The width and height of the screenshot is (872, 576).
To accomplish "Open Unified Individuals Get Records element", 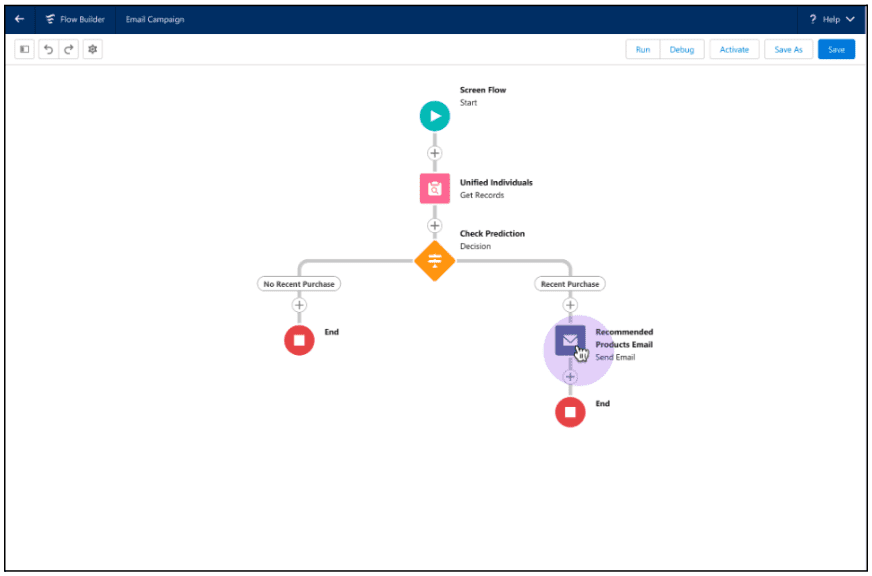I will tap(434, 188).
